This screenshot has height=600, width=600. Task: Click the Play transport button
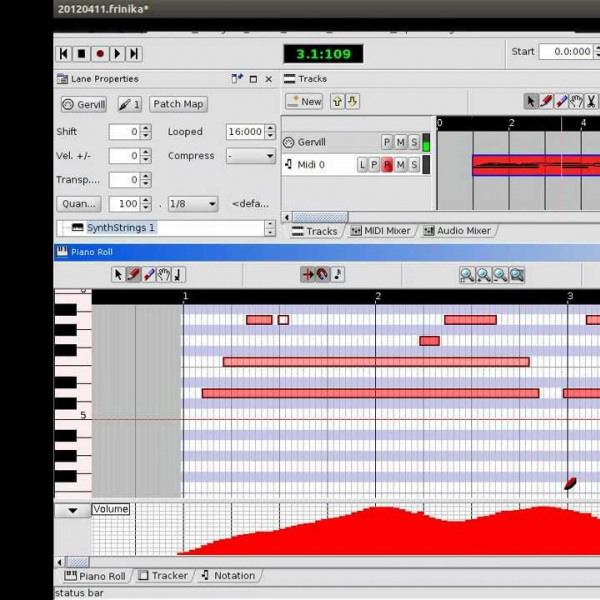point(117,54)
